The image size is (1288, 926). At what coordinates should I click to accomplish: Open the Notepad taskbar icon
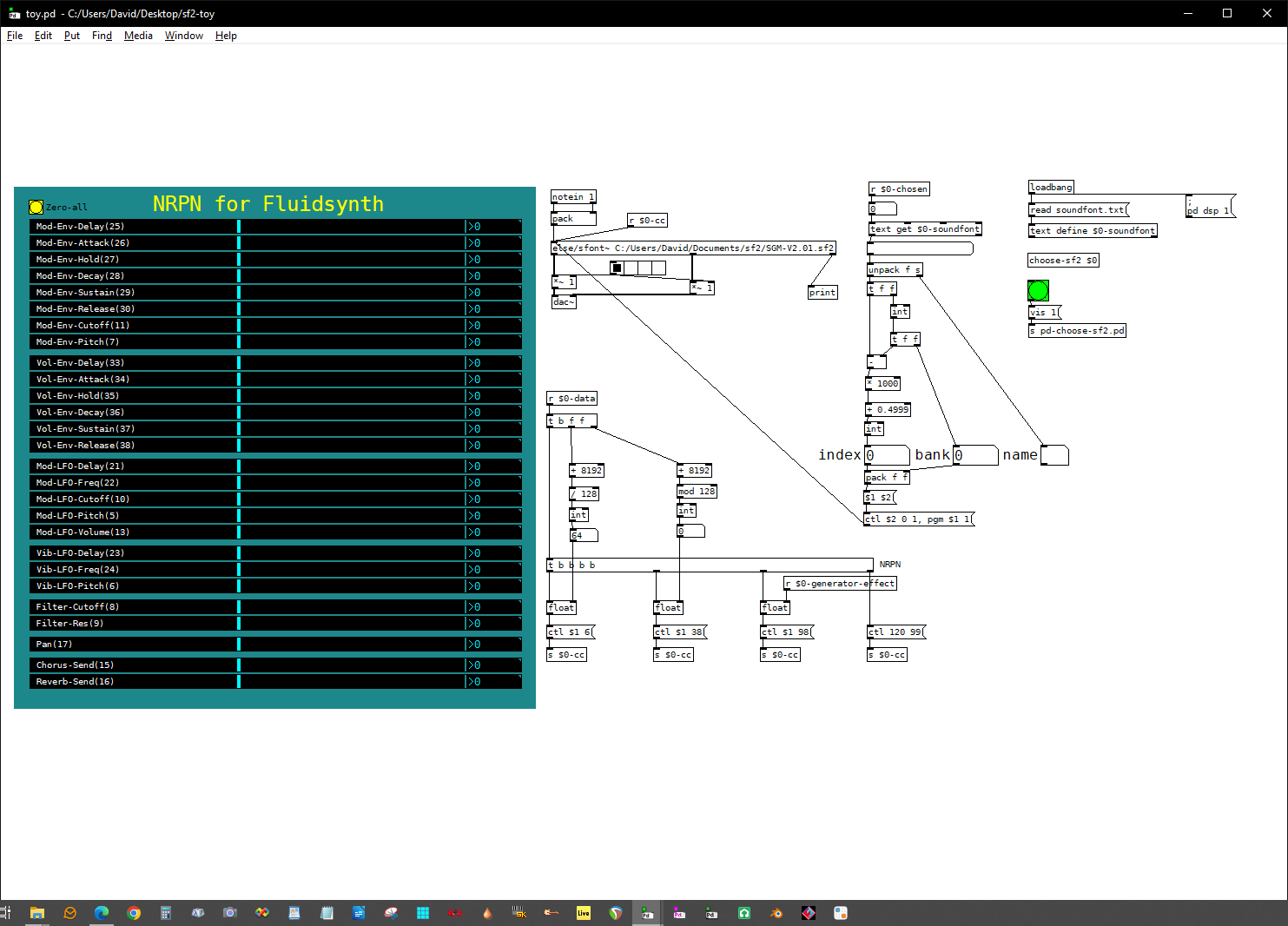click(327, 913)
